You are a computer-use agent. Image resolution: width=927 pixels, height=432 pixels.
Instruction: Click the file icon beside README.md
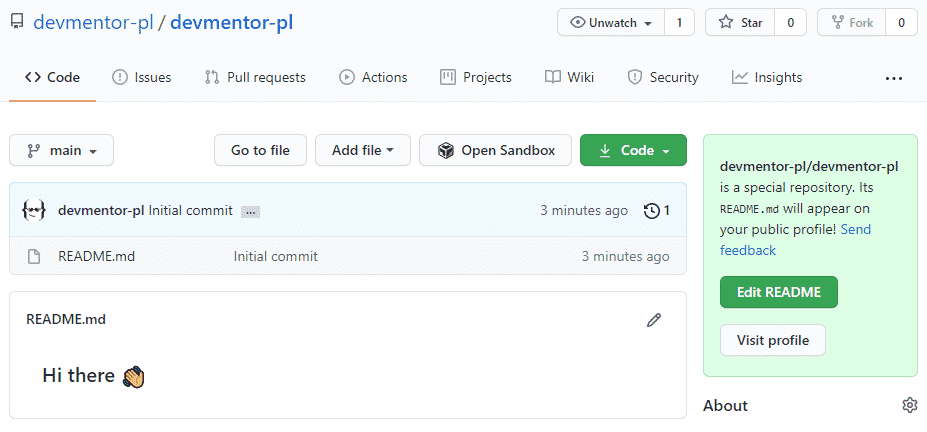(x=34, y=256)
